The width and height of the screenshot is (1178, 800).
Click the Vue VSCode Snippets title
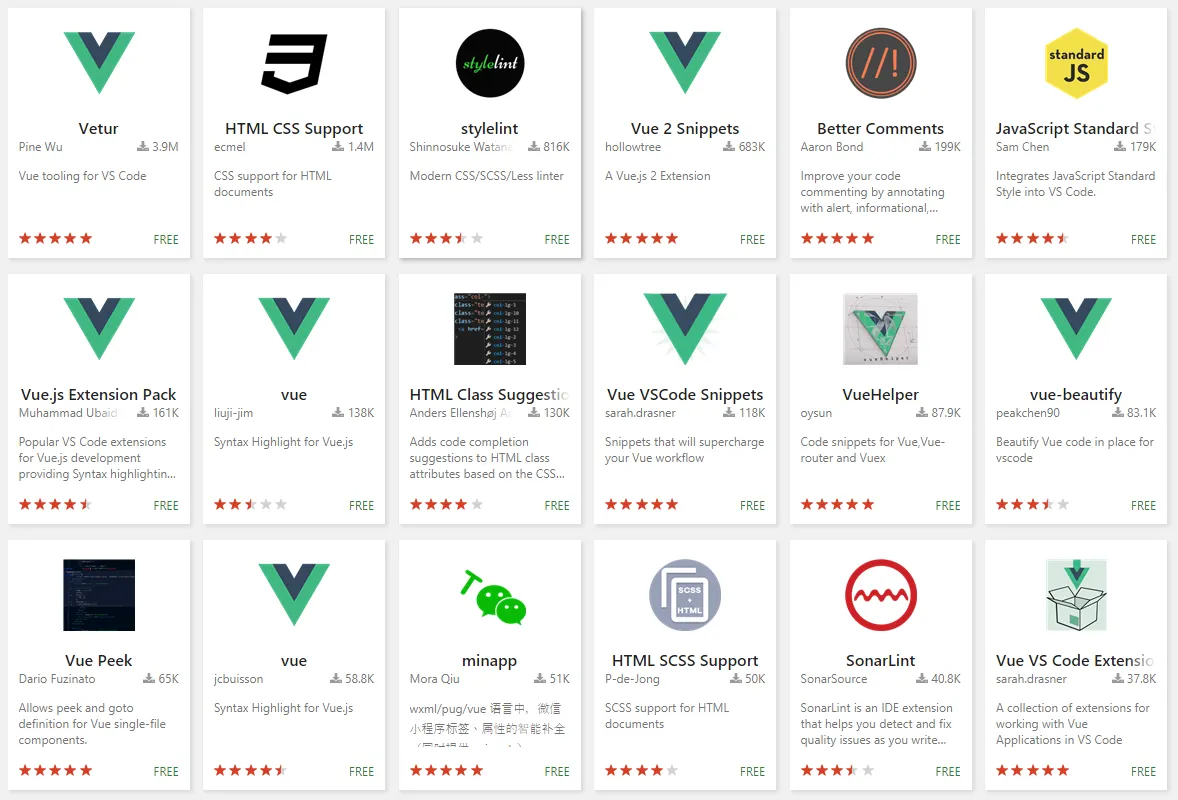[x=685, y=394]
